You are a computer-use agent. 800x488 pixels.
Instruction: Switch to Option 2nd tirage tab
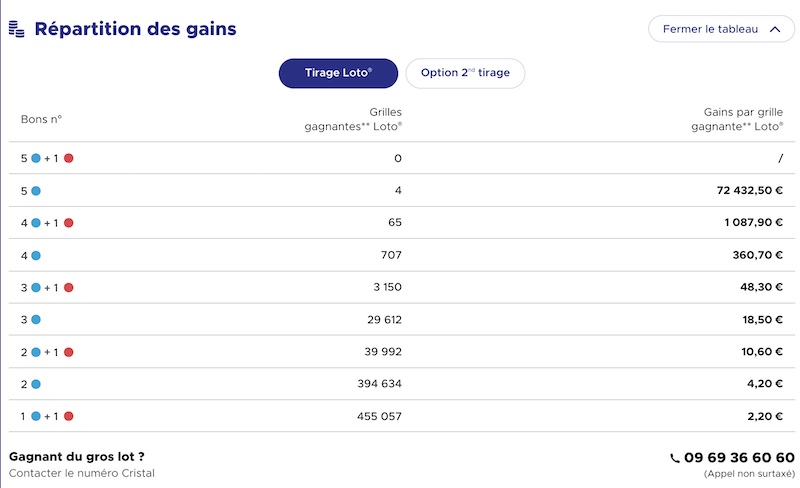[465, 73]
